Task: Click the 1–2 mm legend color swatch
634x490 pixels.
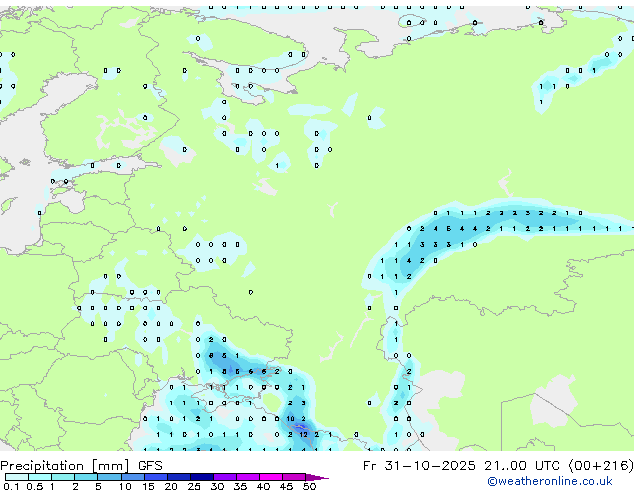Action: click(63, 477)
